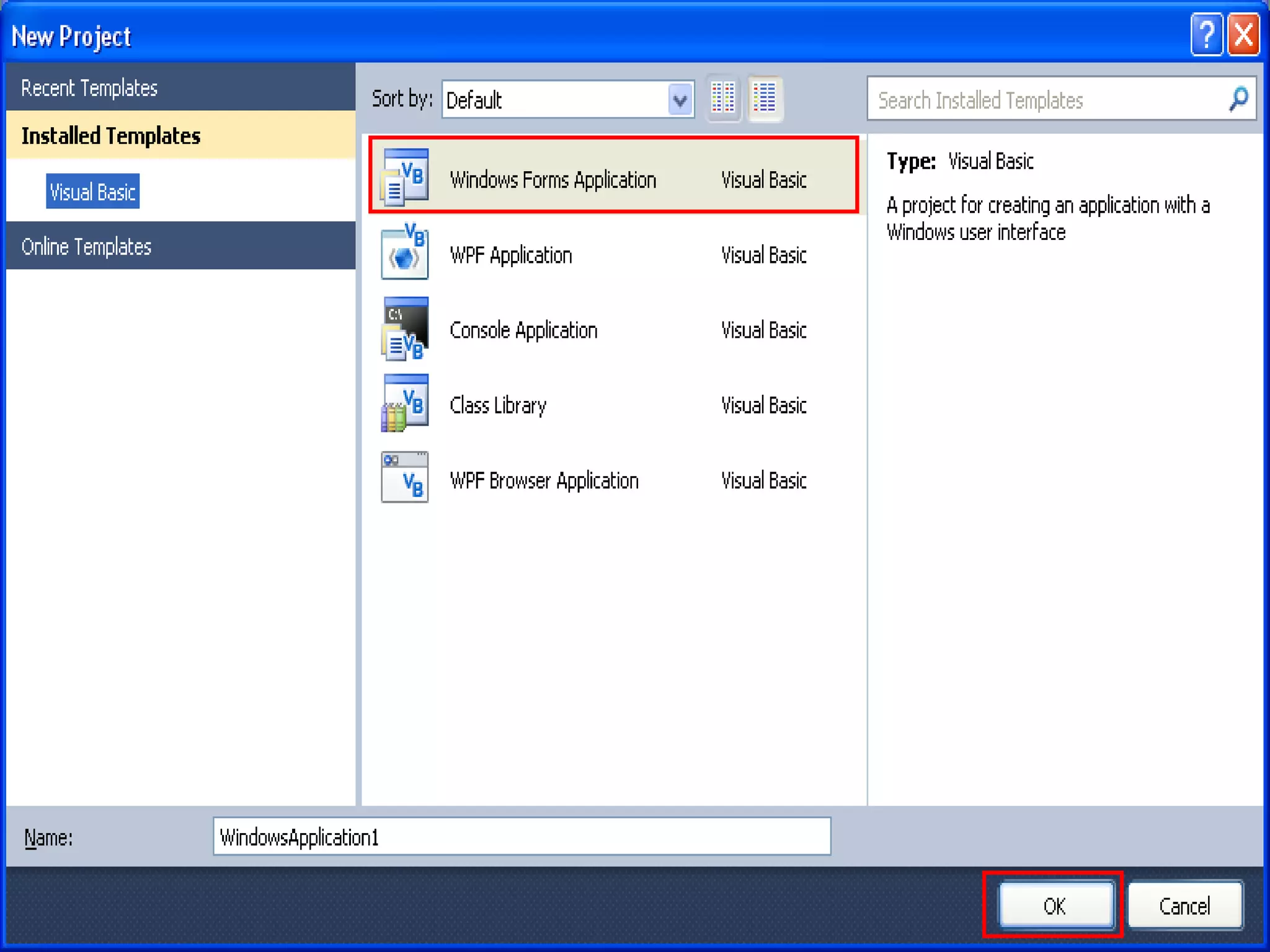Viewport: 1270px width, 952px height.
Task: Select the Class Library template label
Action: coord(498,405)
